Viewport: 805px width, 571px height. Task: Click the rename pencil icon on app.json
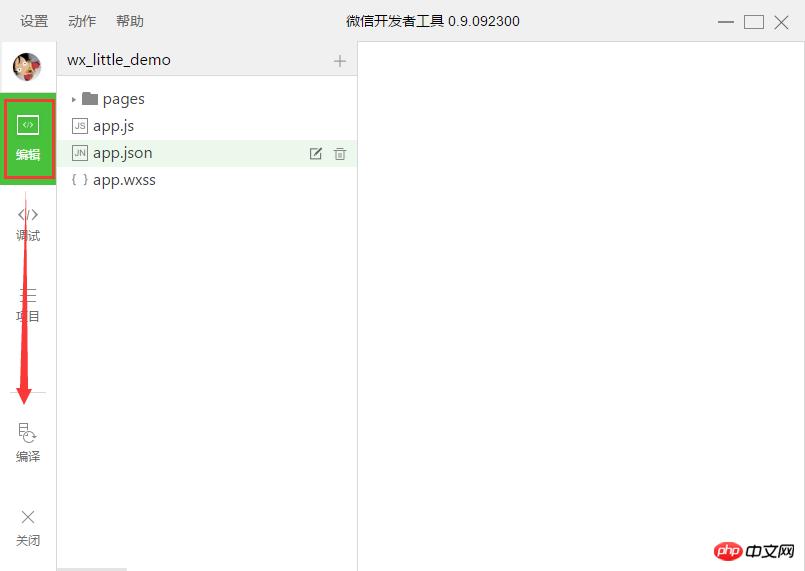pos(316,154)
